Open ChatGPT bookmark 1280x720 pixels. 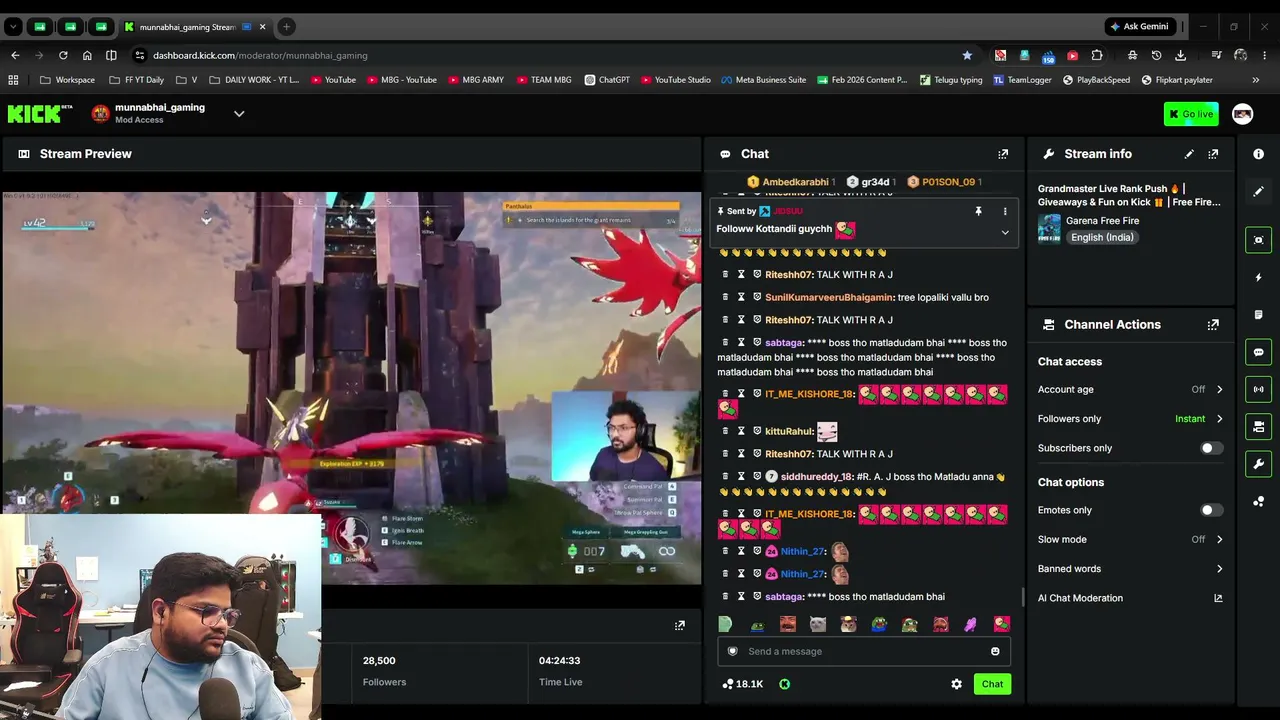[607, 80]
